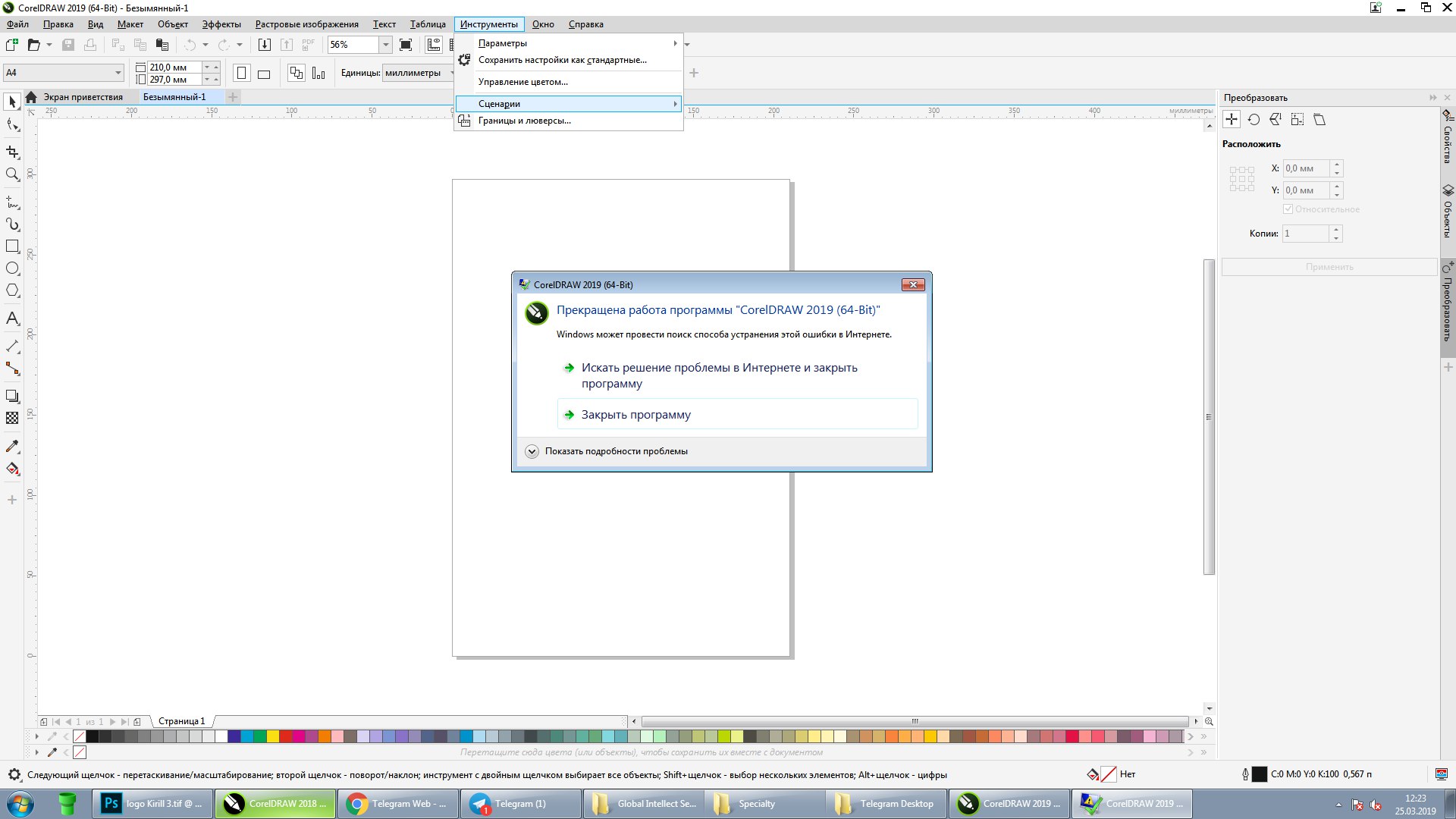The width and height of the screenshot is (1456, 819).
Task: Toggle show rulers button in toolbar
Action: pos(434,45)
